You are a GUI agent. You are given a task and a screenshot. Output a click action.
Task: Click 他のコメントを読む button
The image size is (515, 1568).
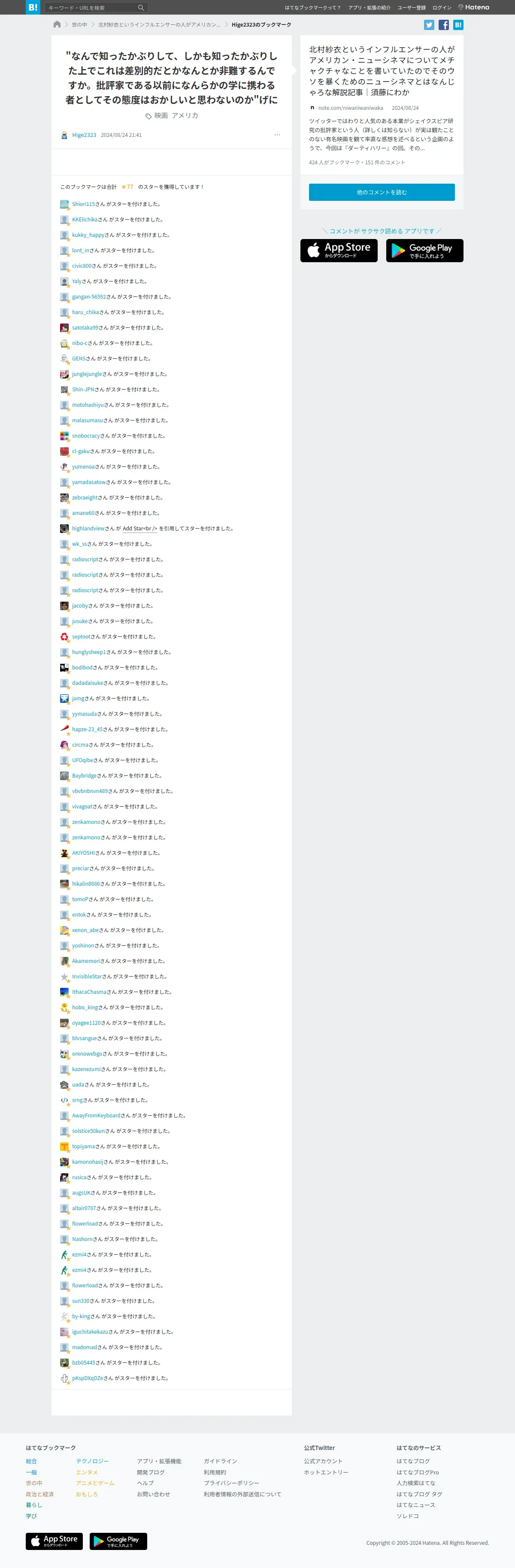point(382,192)
